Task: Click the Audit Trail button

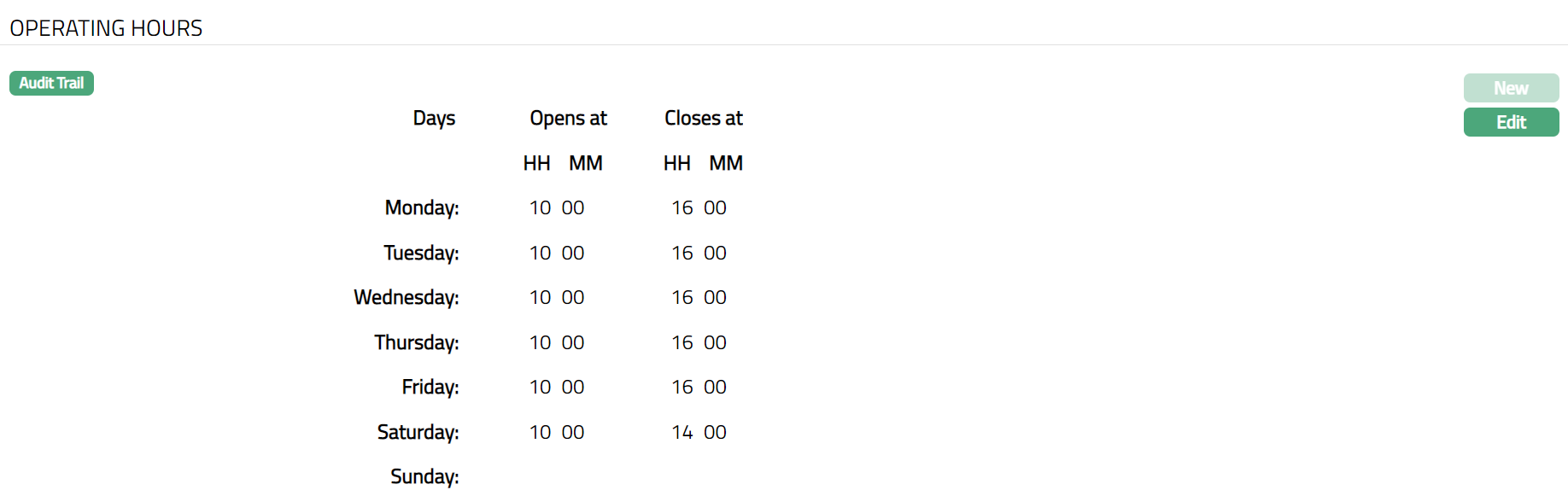Action: click(x=51, y=83)
